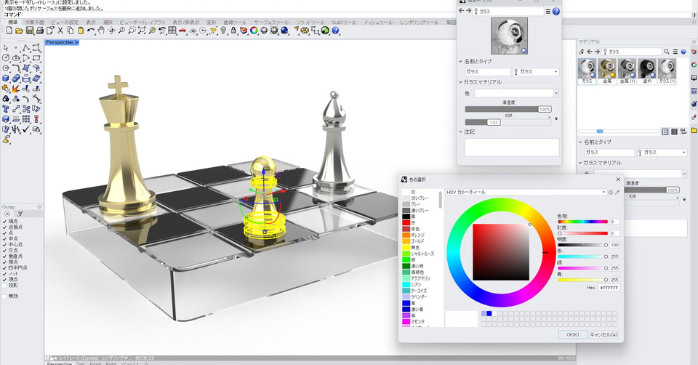The image size is (698, 365).
Task: Switch to the ソリッドツール toolbar tab
Action: (310, 22)
